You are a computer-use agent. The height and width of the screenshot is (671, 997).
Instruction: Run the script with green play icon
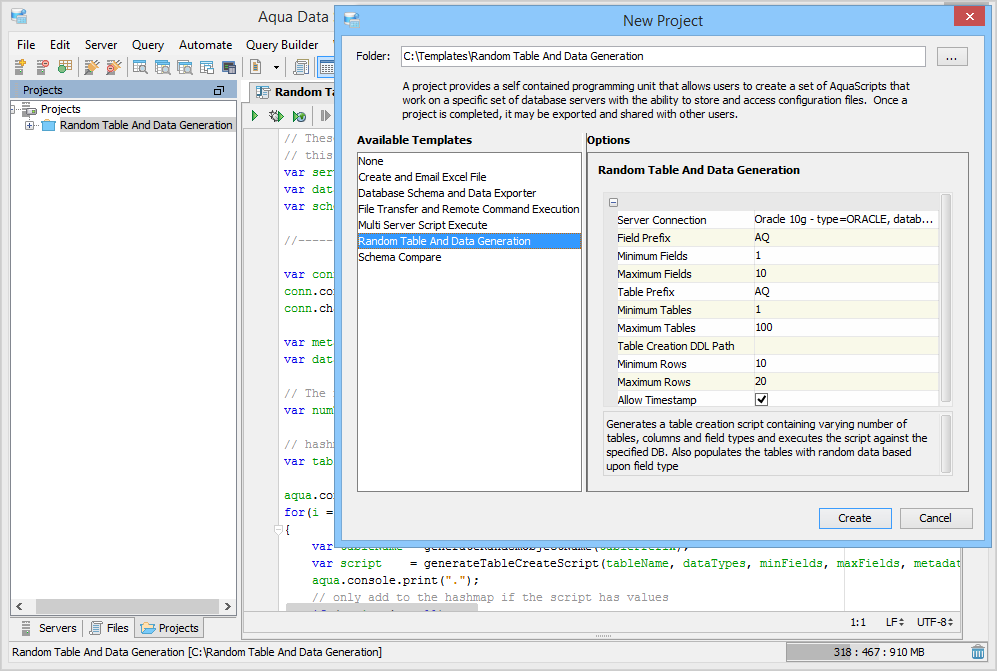pyautogui.click(x=255, y=116)
